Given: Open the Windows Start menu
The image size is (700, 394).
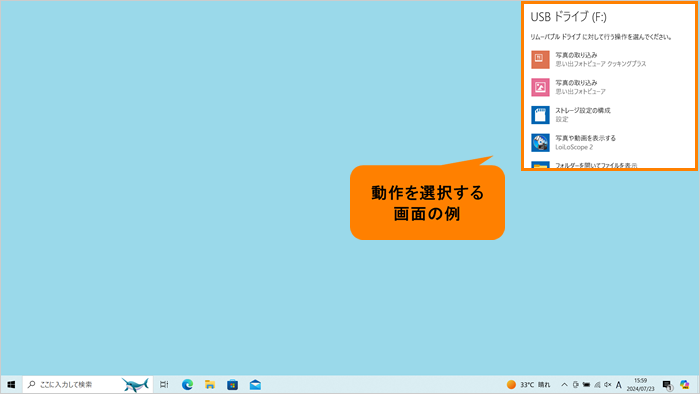Looking at the screenshot, I should click(12, 384).
